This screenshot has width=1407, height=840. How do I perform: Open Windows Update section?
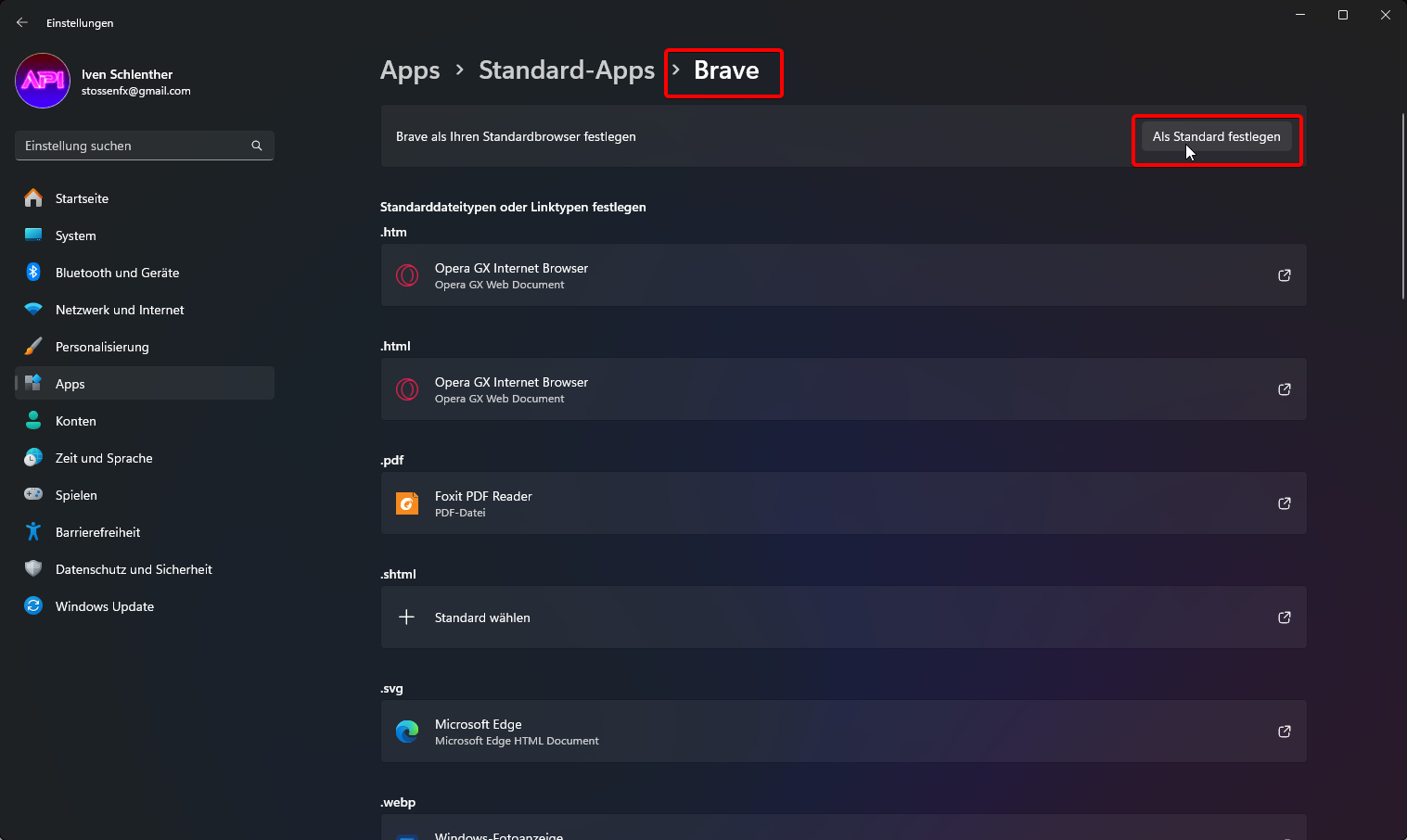point(105,606)
